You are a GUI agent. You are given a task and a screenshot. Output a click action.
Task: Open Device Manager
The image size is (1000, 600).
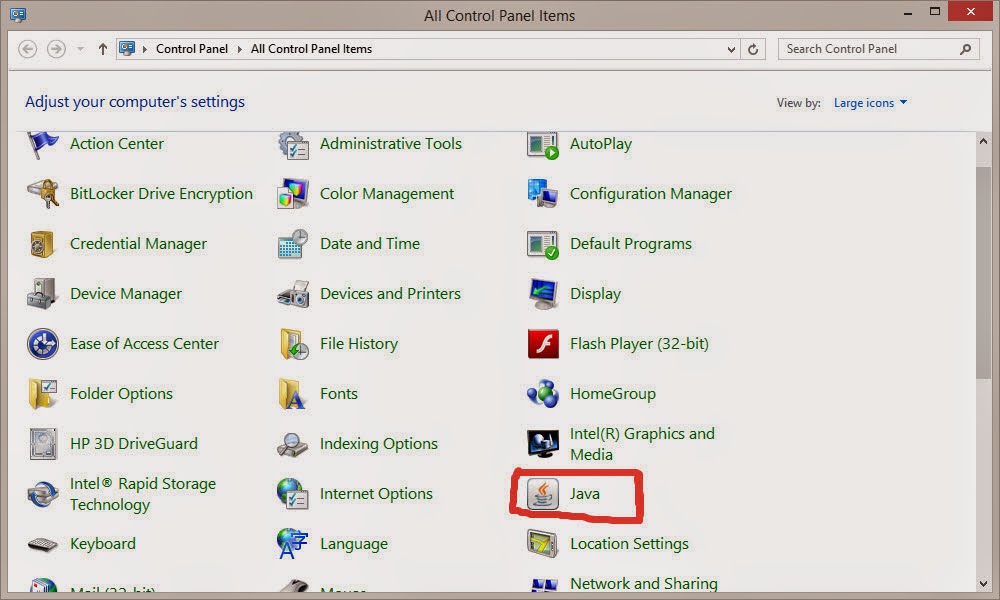pos(125,293)
